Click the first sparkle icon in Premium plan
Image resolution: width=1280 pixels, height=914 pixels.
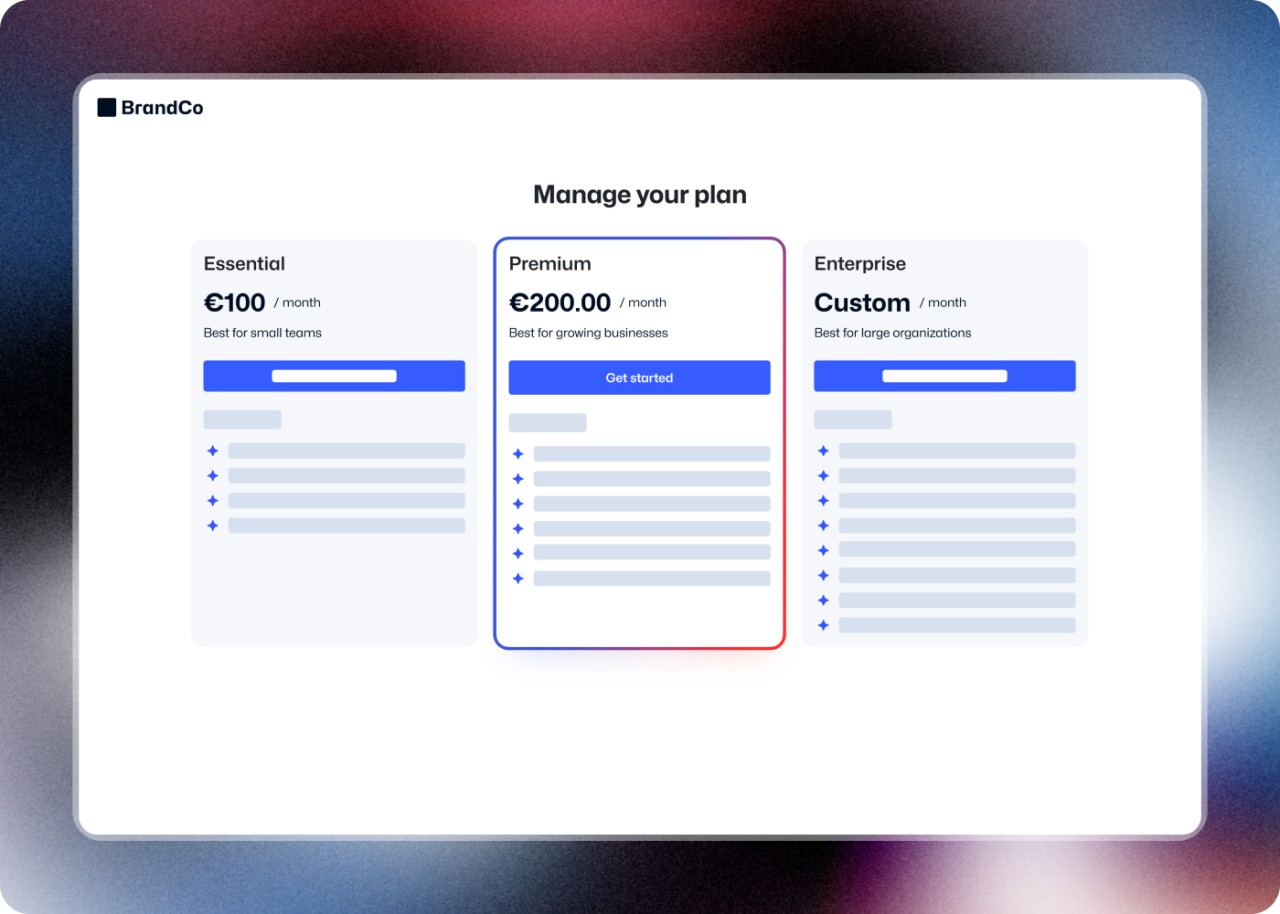click(x=518, y=454)
